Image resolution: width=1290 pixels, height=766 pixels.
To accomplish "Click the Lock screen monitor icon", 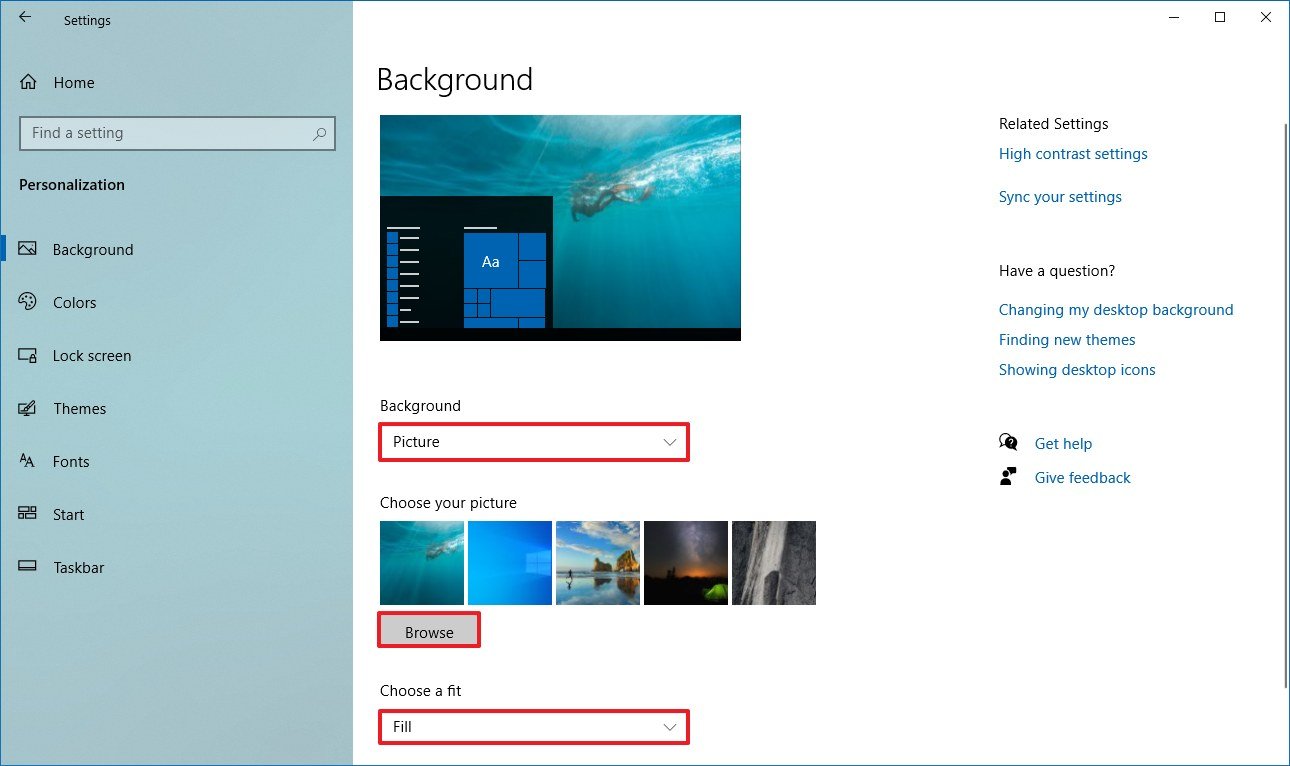I will point(27,355).
